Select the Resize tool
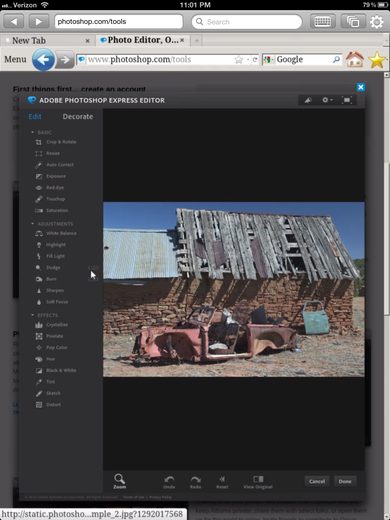The image size is (390, 520). [x=47, y=153]
